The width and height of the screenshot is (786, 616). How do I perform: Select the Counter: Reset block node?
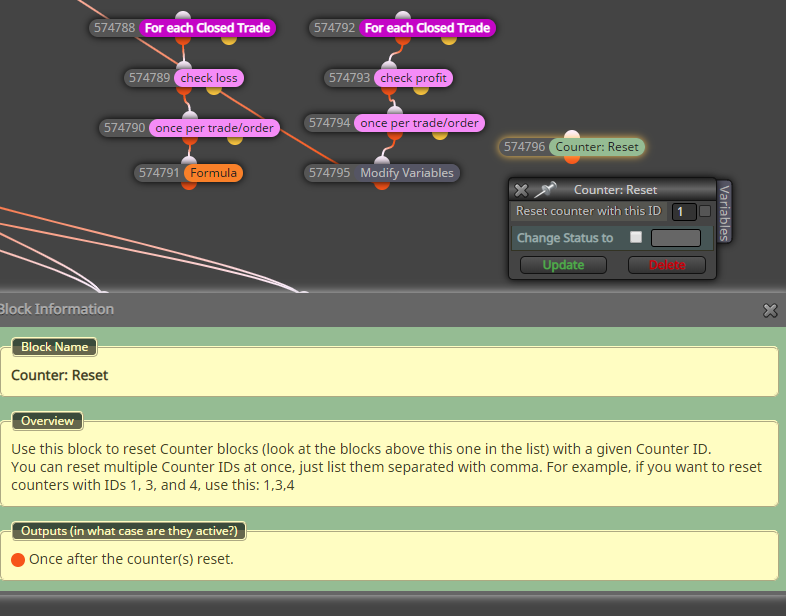tap(597, 147)
